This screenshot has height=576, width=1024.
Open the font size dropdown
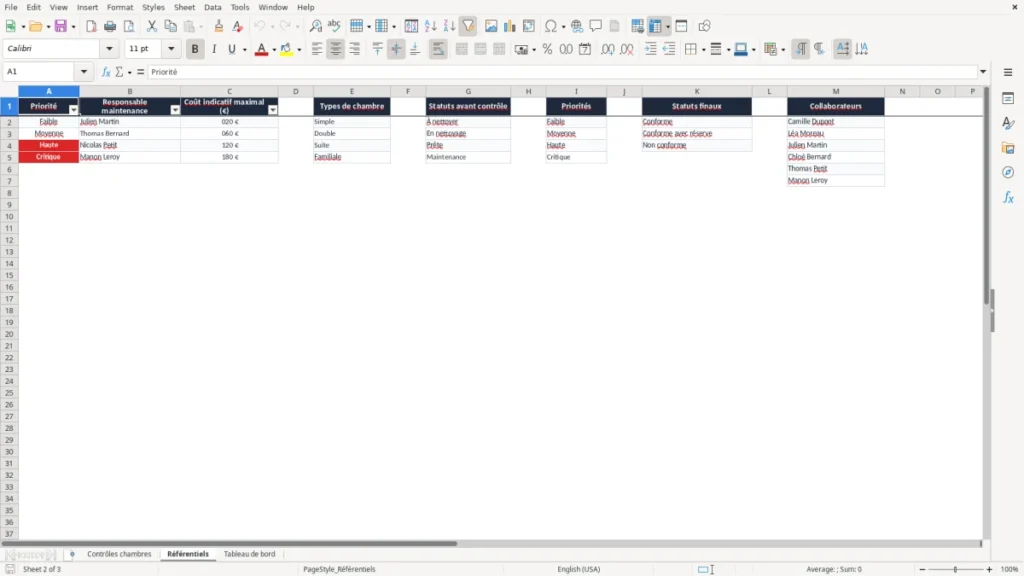click(x=171, y=48)
